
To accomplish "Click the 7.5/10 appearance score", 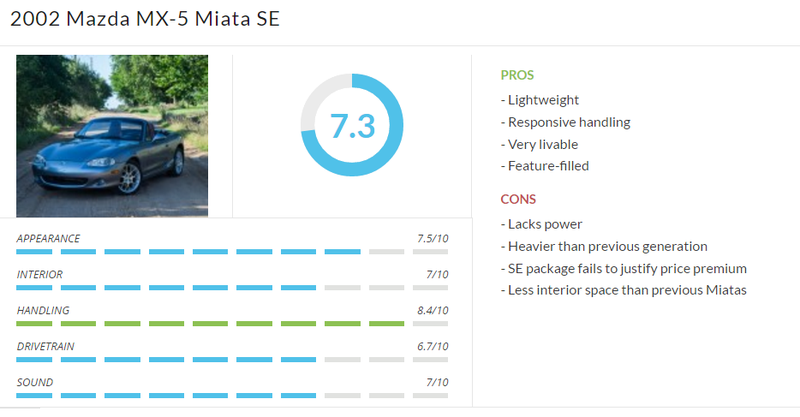I will point(433,238).
